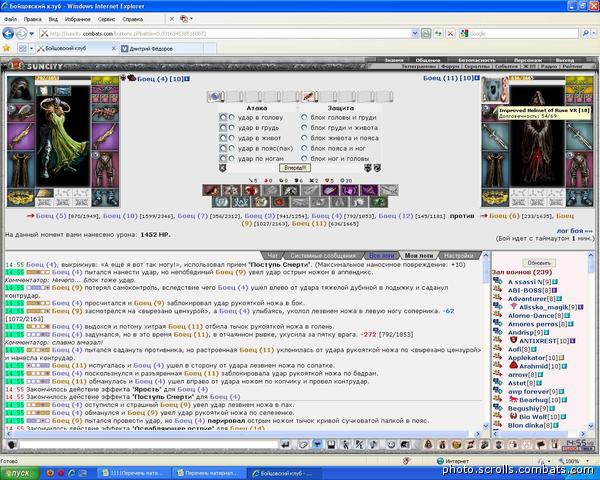Select the shaded-box radio for удар в живот
Screen dimensions: 600x480
click(223, 138)
